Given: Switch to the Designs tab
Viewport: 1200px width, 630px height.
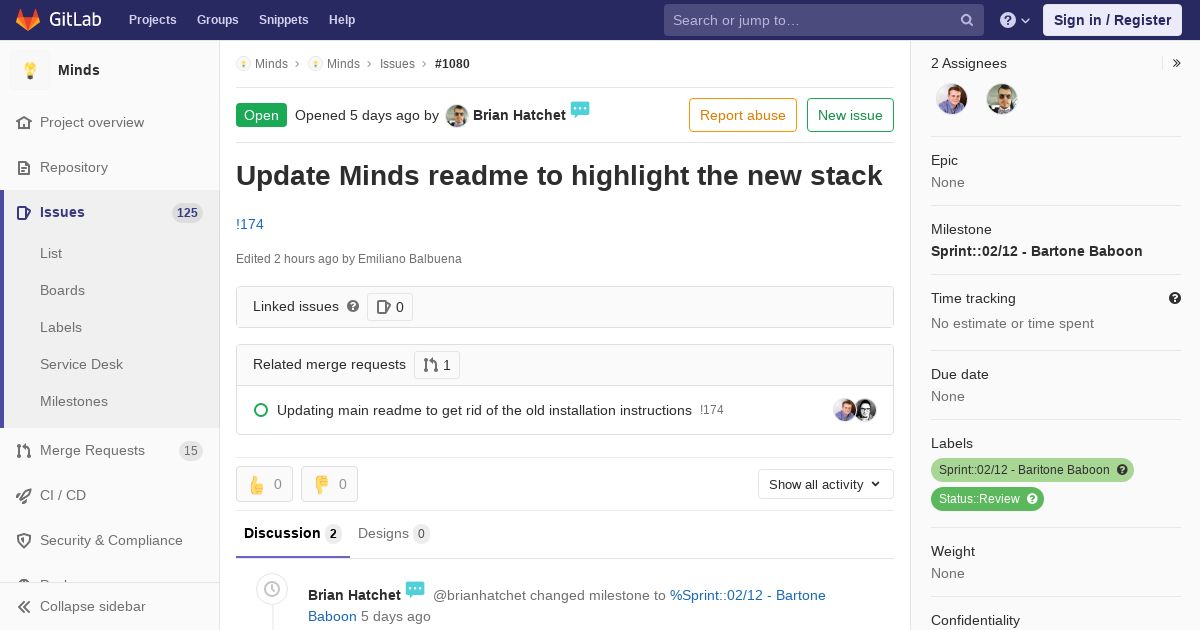Looking at the screenshot, I should 394,534.
